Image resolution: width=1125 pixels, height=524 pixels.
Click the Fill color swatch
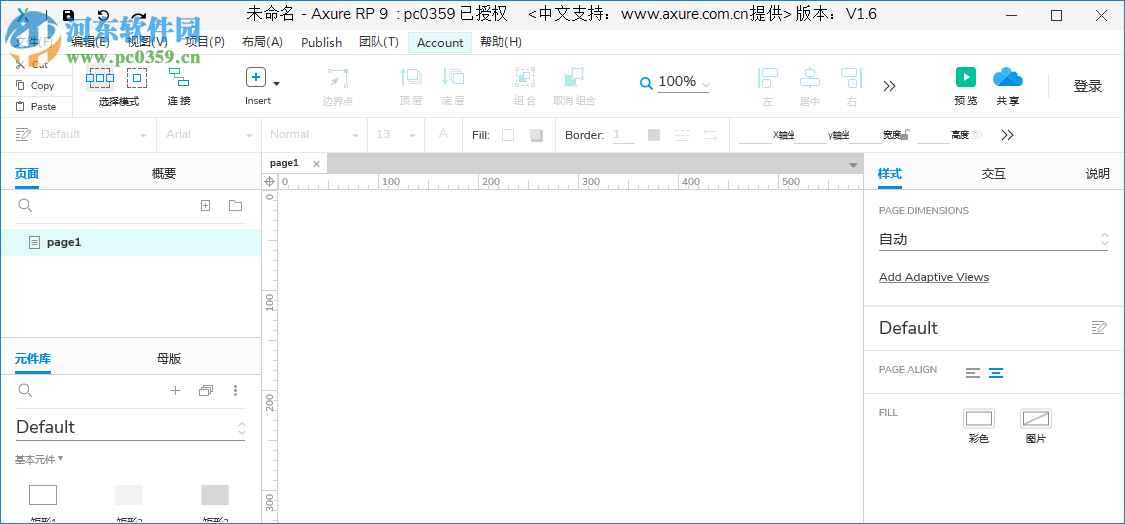(508, 135)
